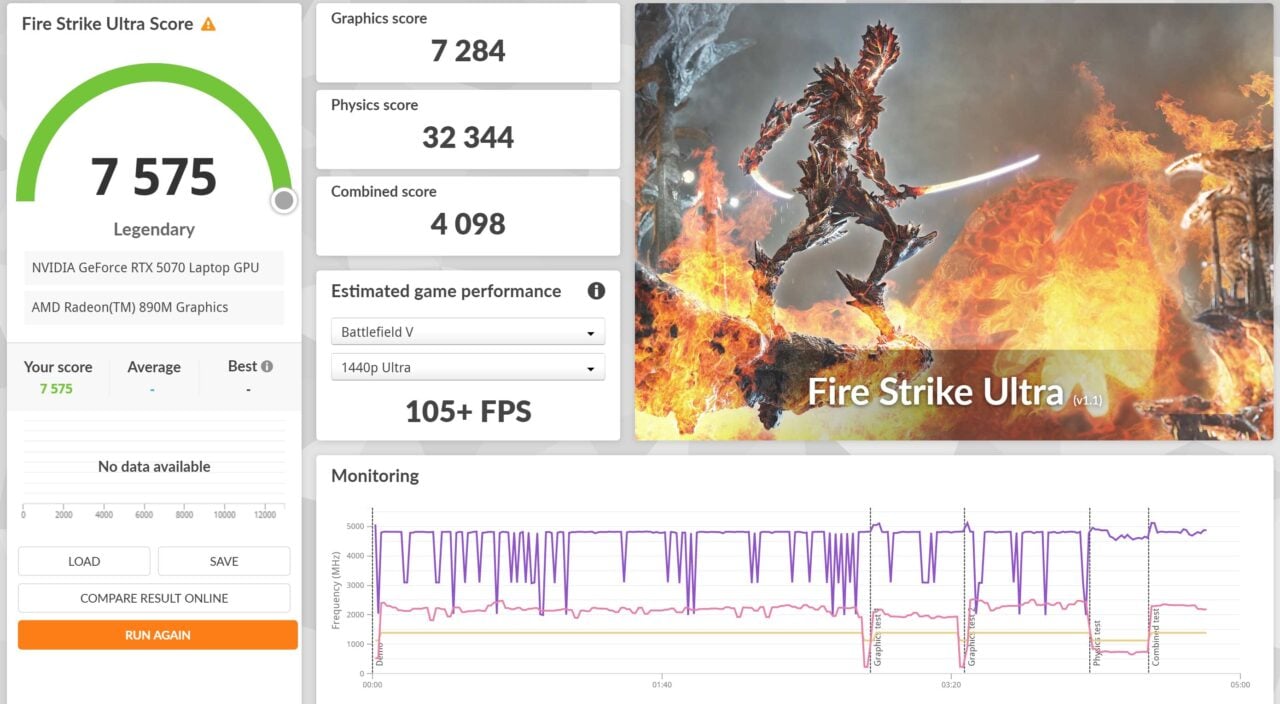The image size is (1280, 704).
Task: Click the Fire Strike Ultra title on artwork
Action: (x=935, y=392)
